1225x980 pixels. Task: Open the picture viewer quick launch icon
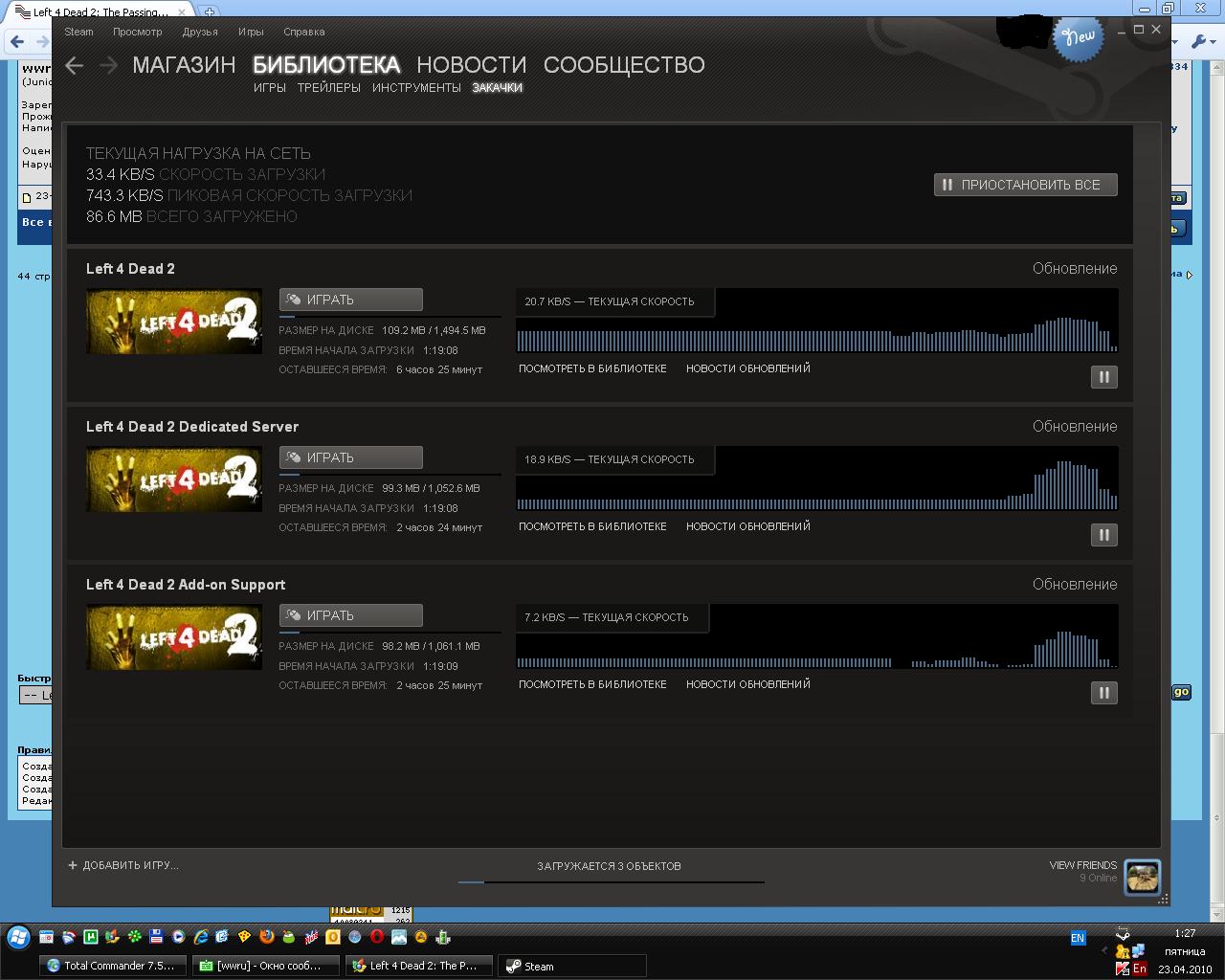[x=399, y=937]
